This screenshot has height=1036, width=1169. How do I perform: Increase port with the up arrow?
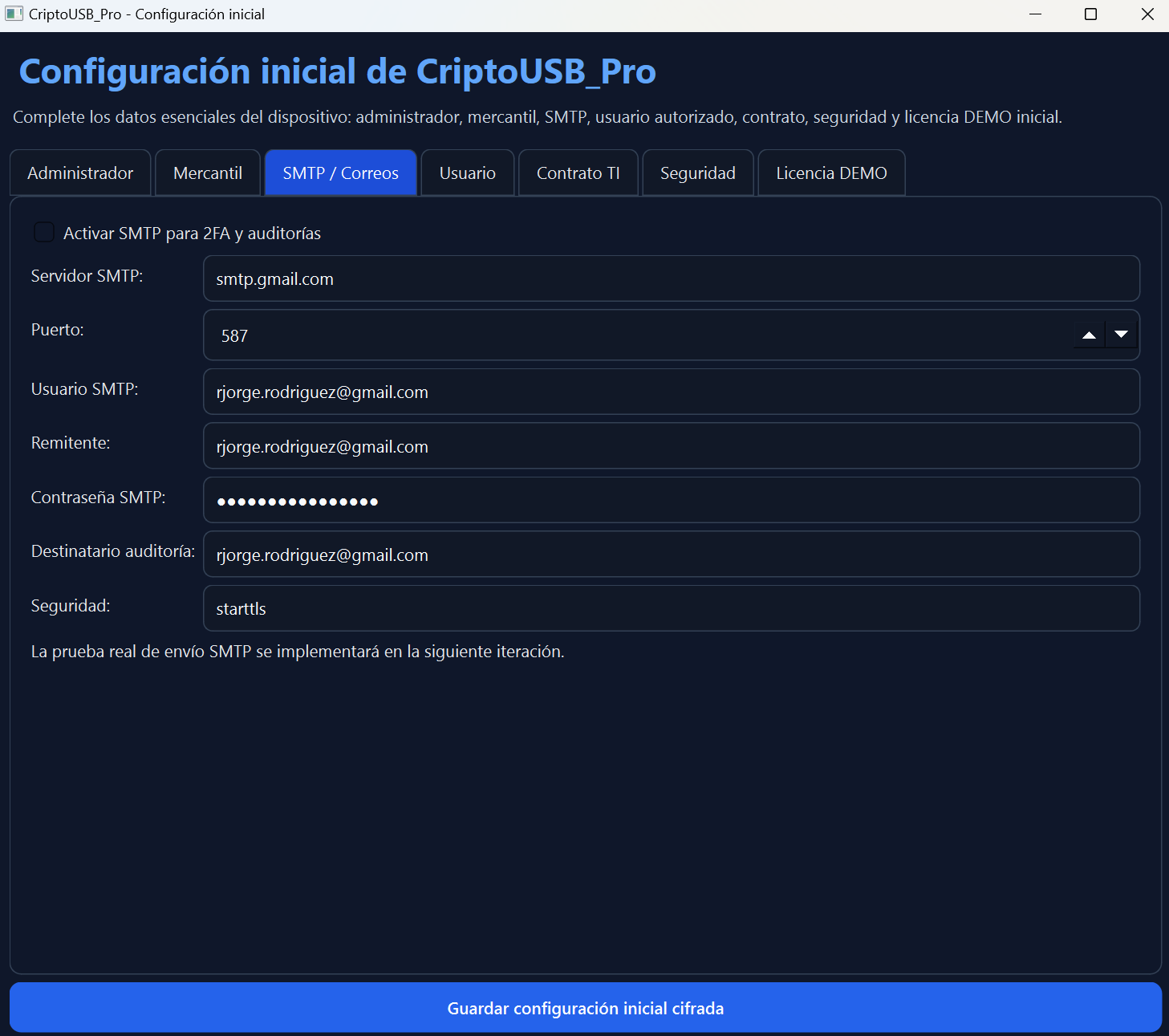(1089, 335)
